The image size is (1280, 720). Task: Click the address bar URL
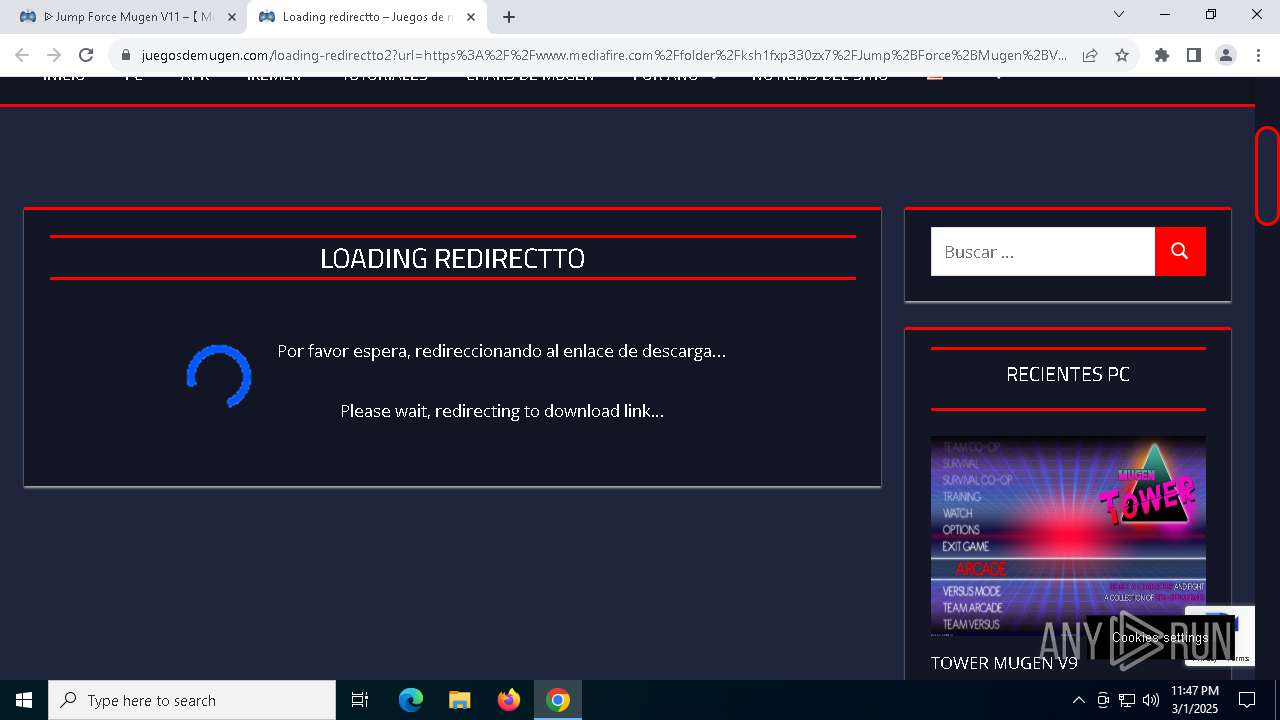coord(604,56)
